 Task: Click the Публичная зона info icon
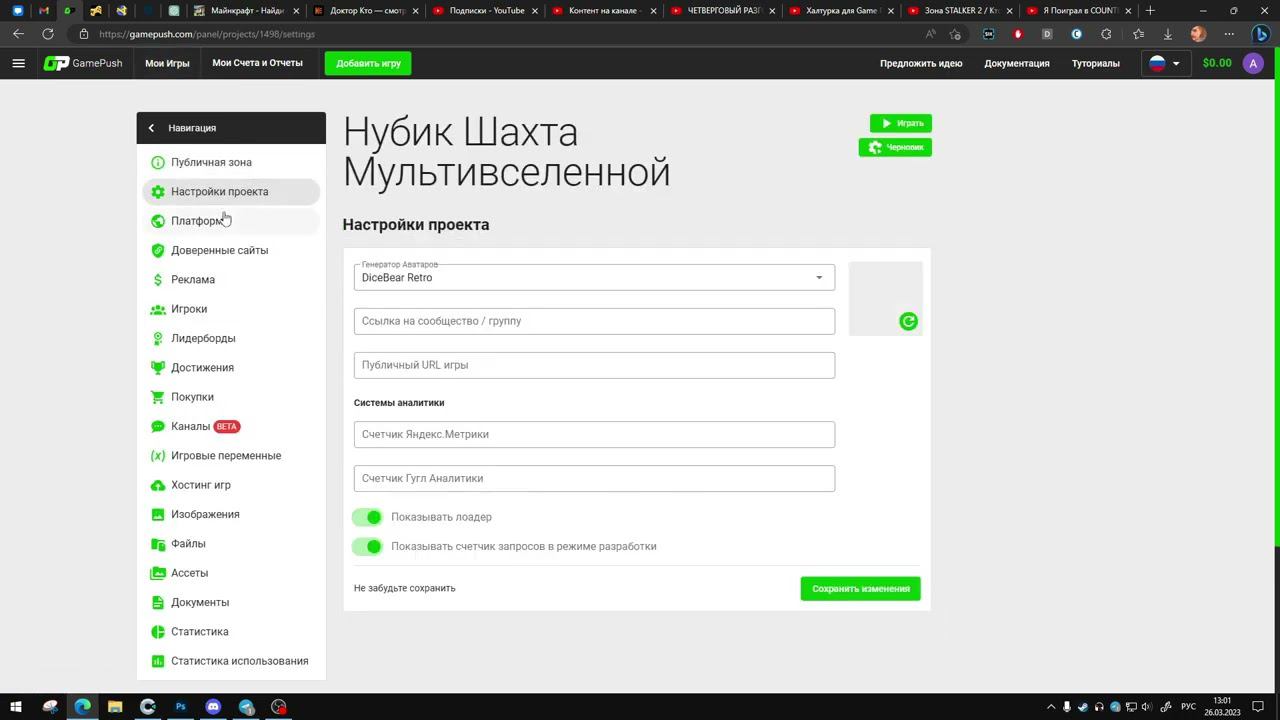157,162
